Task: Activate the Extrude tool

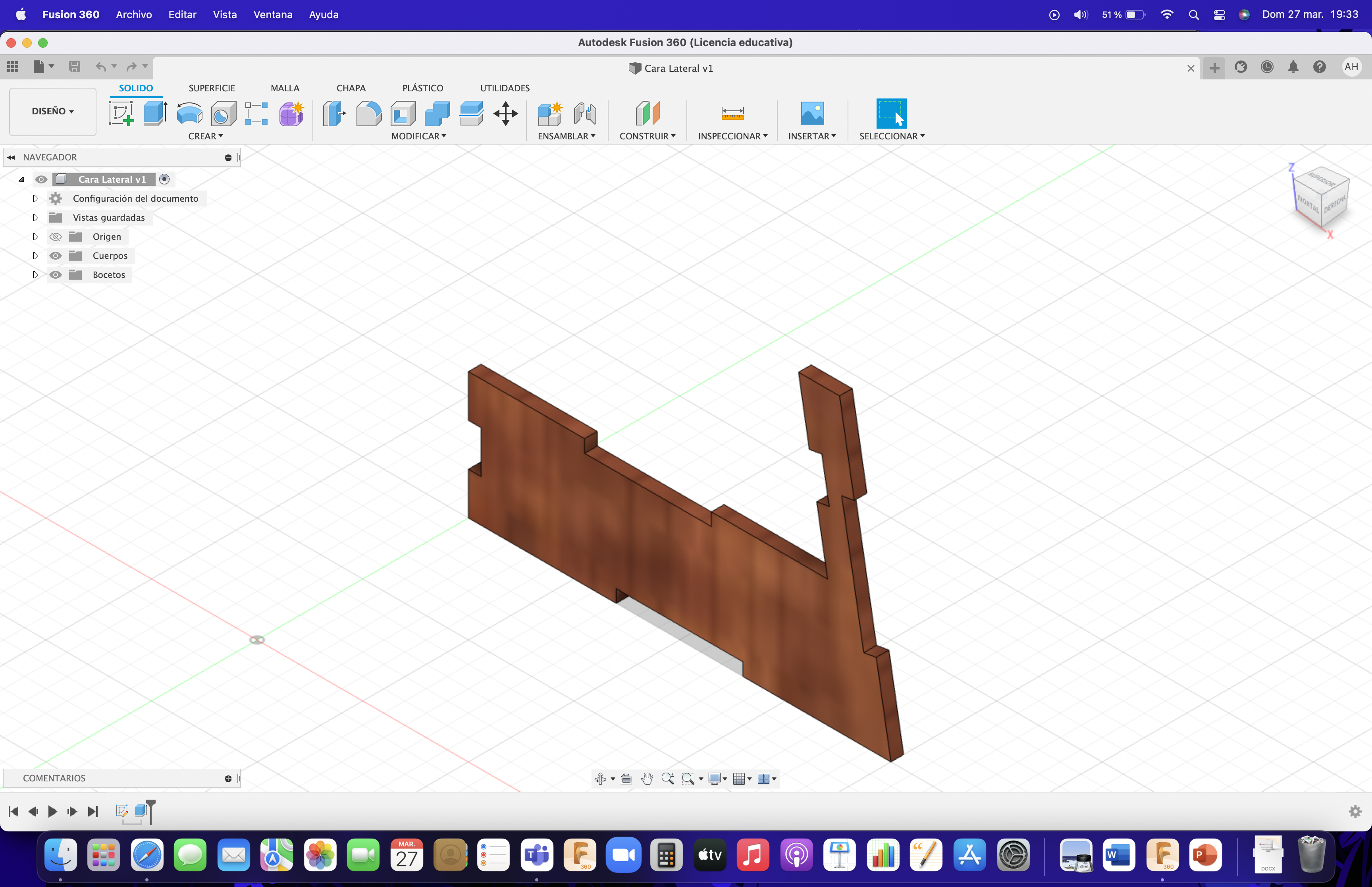Action: tap(155, 113)
